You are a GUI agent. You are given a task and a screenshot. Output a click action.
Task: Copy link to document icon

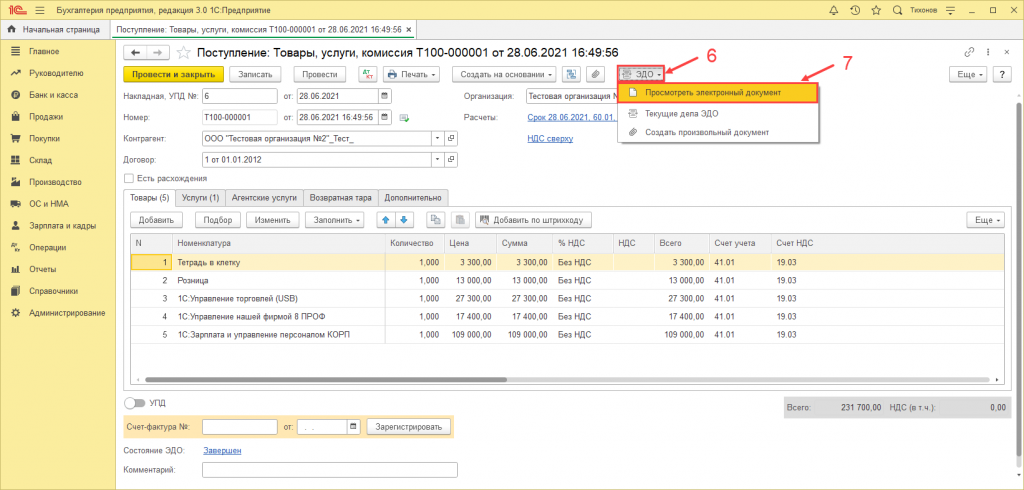point(968,53)
